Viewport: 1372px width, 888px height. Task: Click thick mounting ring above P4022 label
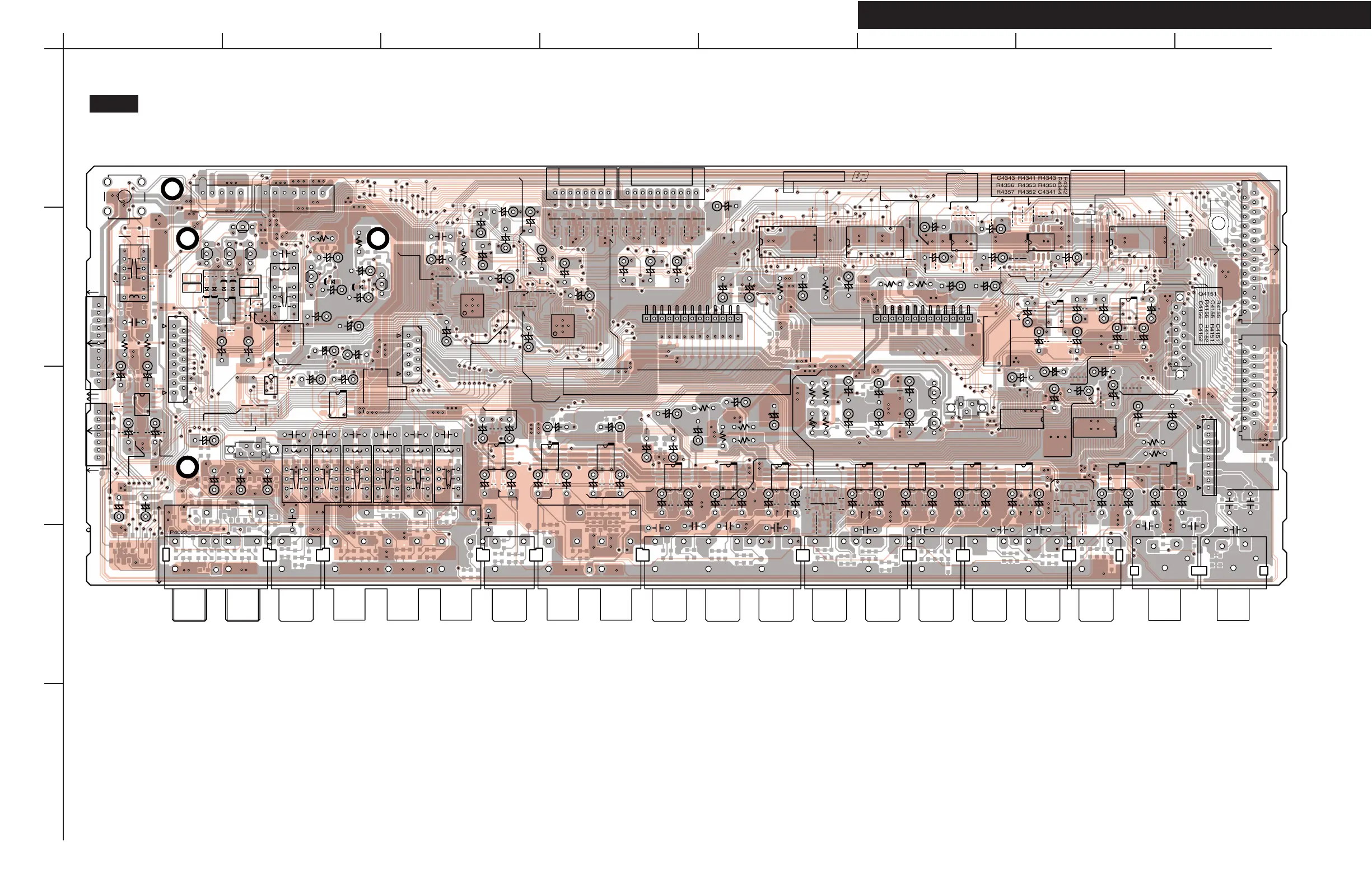[x=188, y=467]
